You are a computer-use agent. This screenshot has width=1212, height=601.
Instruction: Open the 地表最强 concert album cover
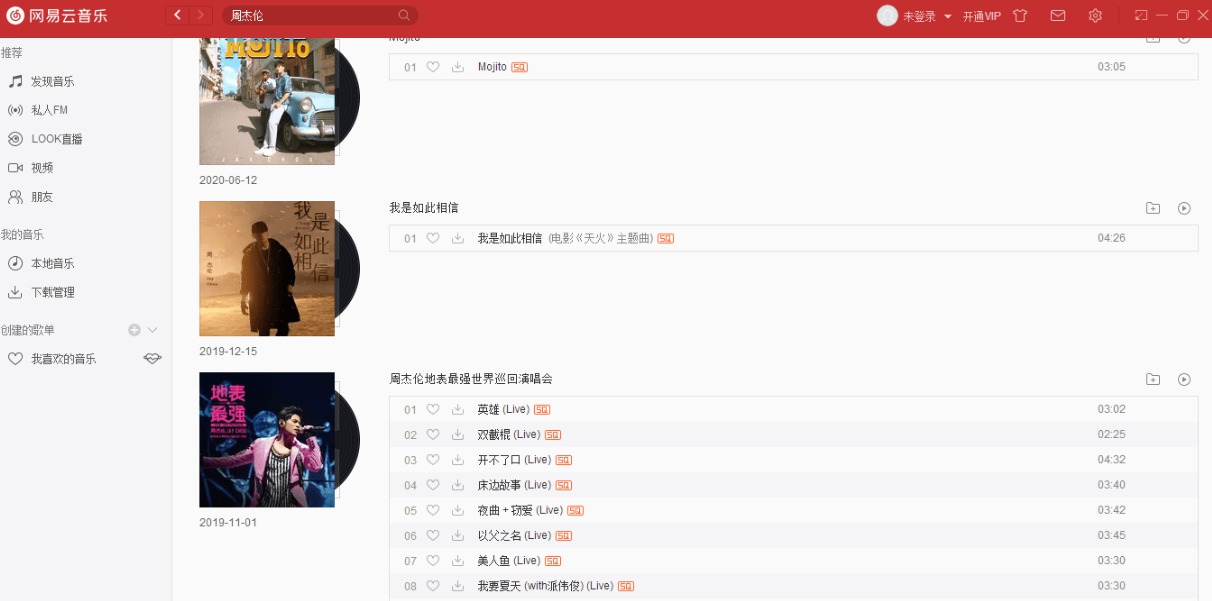pyautogui.click(x=267, y=440)
